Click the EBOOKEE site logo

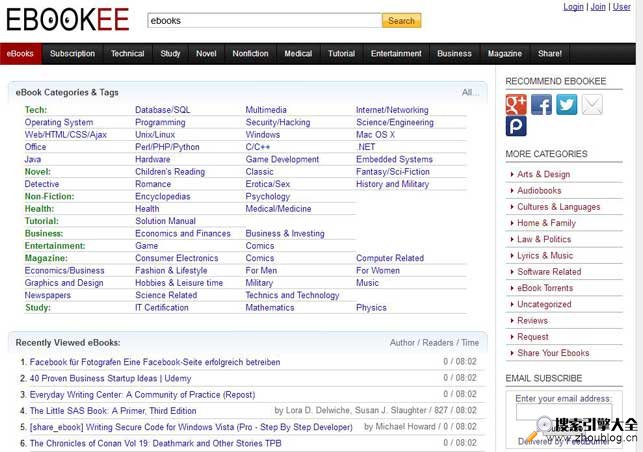(x=67, y=19)
